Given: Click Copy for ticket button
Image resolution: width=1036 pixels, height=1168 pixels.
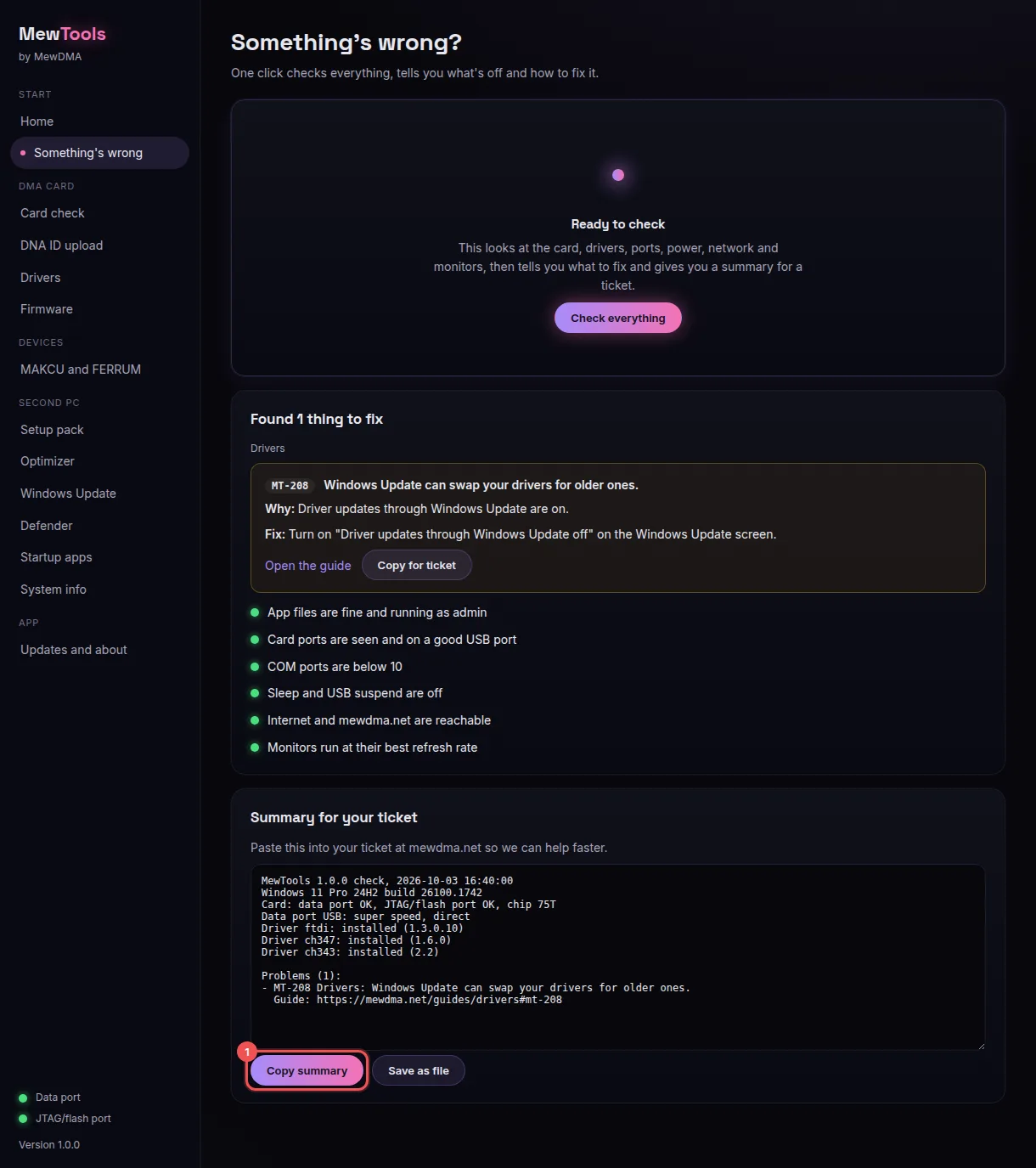Looking at the screenshot, I should pos(417,566).
